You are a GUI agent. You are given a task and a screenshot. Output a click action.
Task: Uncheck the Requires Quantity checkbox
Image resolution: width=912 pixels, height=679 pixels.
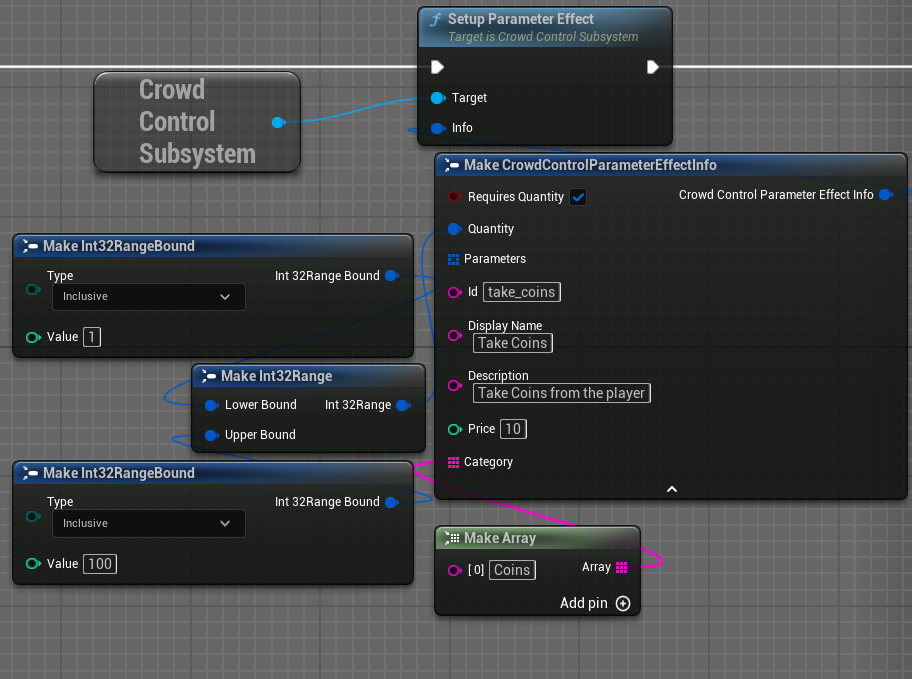pos(578,197)
